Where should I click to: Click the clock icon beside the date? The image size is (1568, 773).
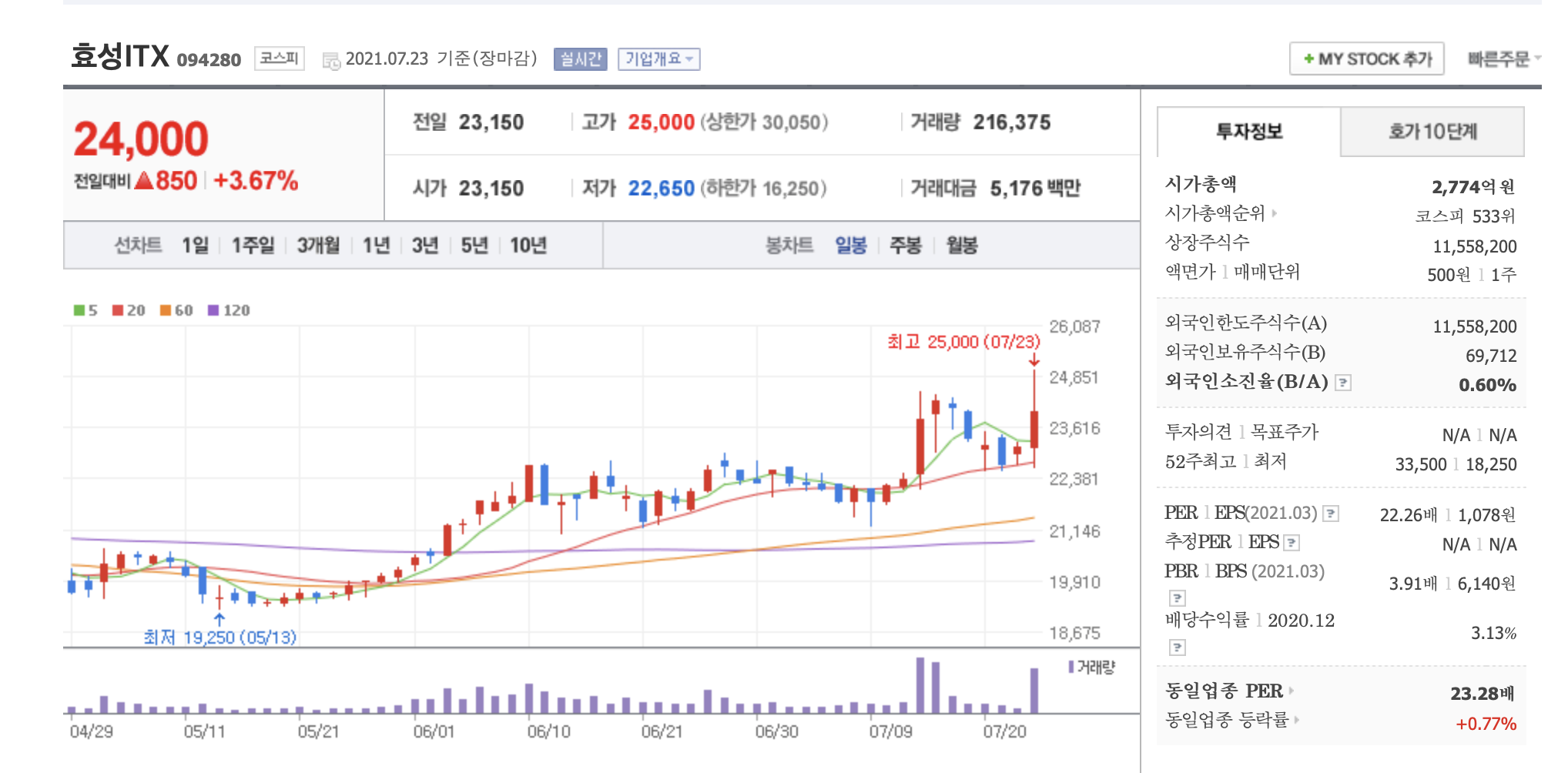pyautogui.click(x=331, y=60)
